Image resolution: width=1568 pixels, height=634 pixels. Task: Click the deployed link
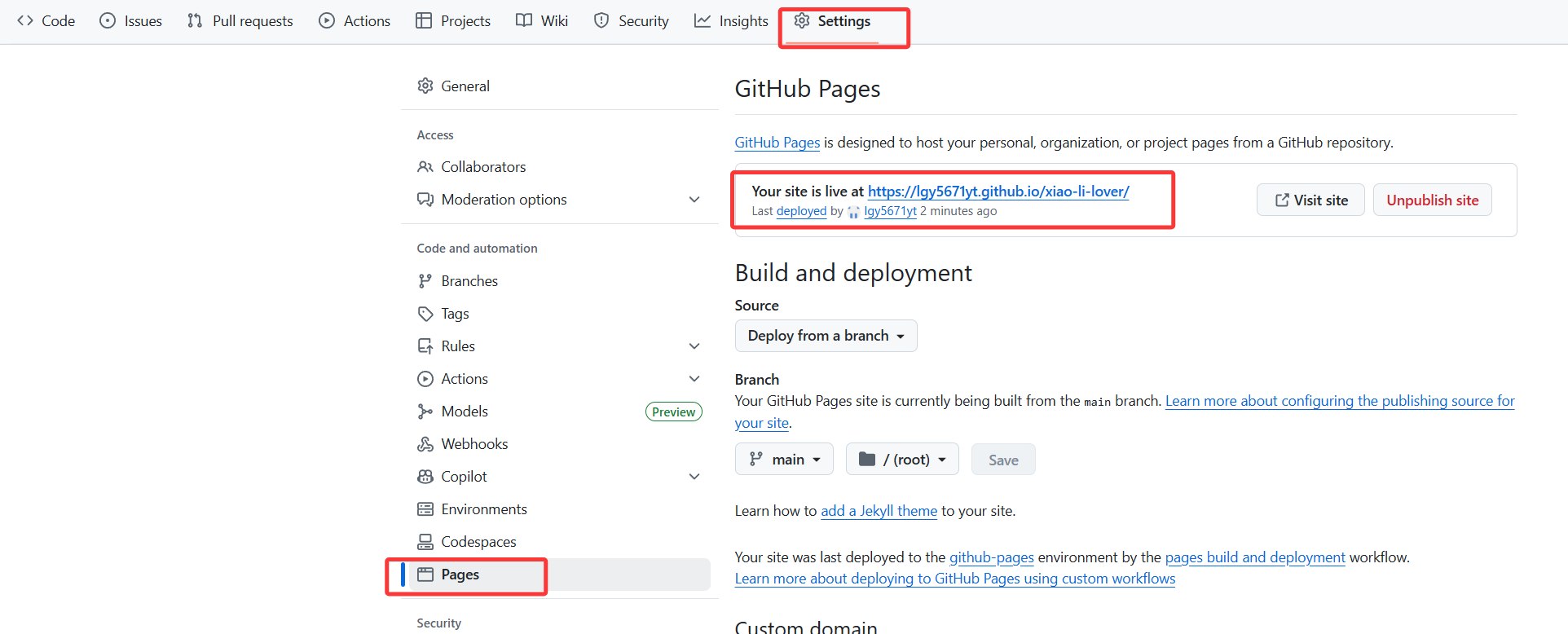point(801,211)
